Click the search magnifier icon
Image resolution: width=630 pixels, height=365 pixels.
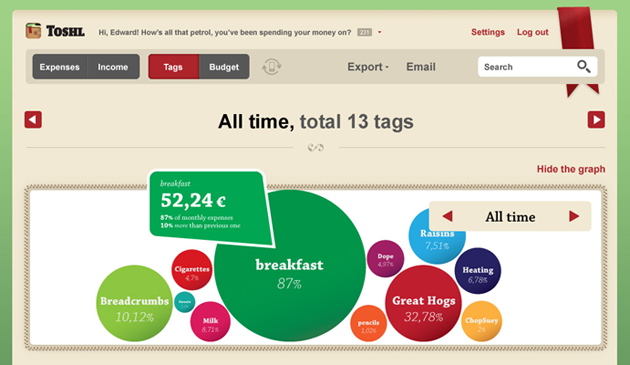click(x=583, y=66)
